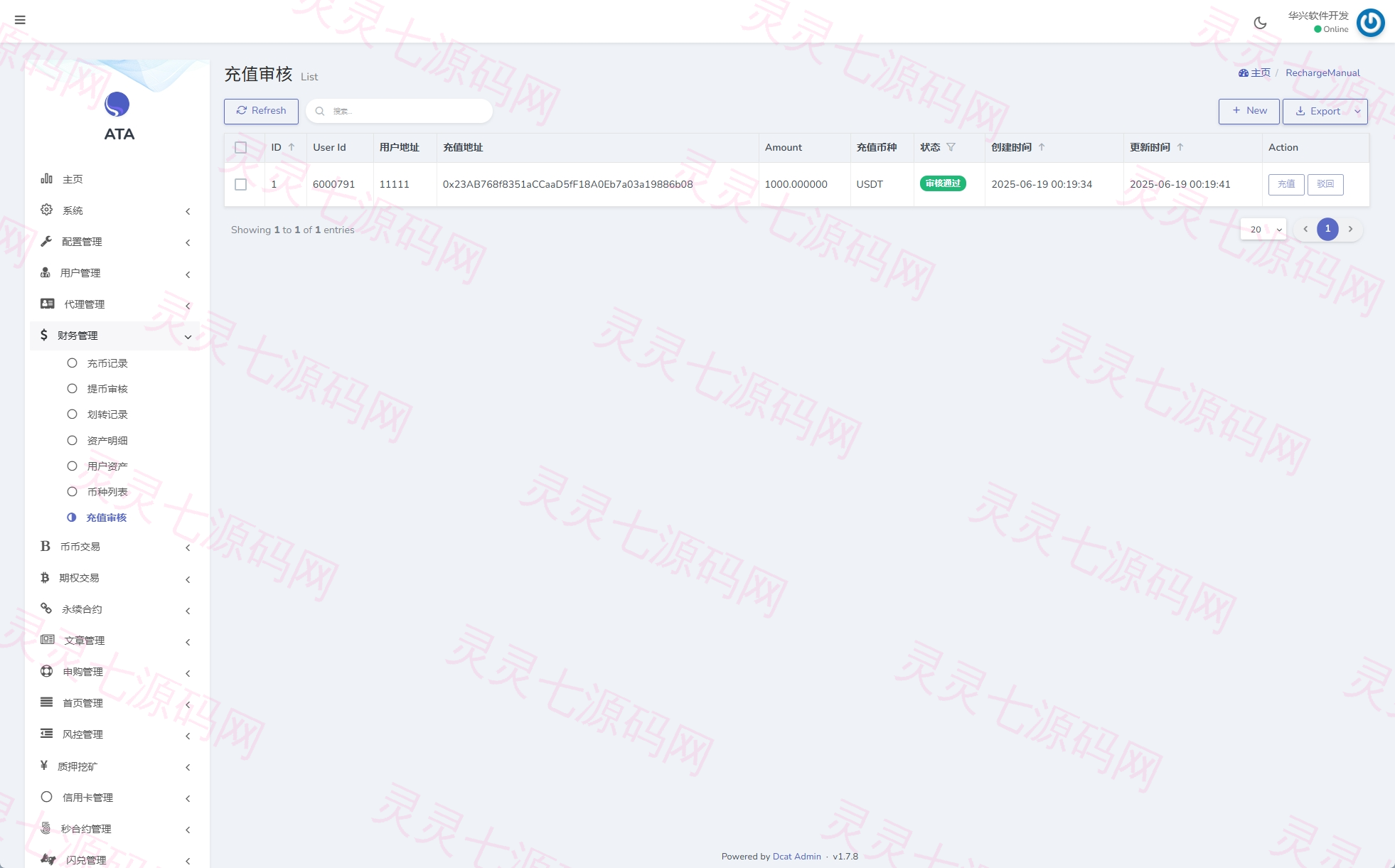Check the row checkbox for ID 1

(241, 185)
